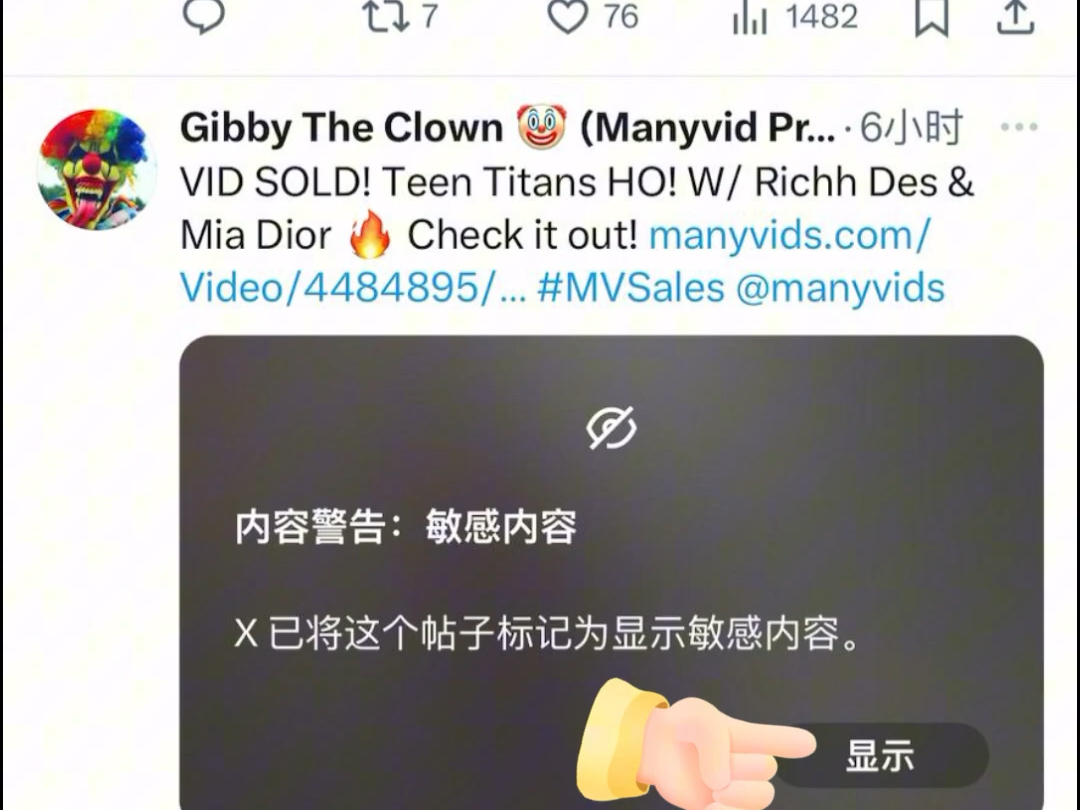Tap the #MVSales hashtag

[x=631, y=287]
